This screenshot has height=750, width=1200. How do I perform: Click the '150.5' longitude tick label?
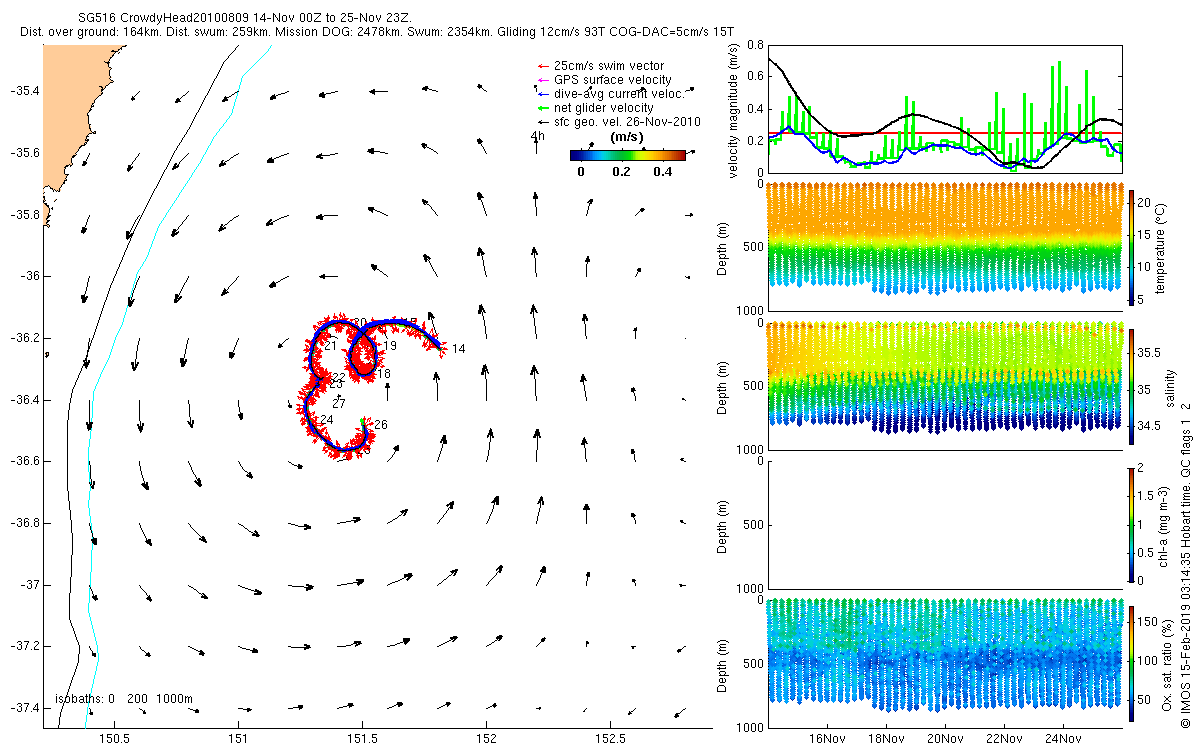[x=115, y=739]
